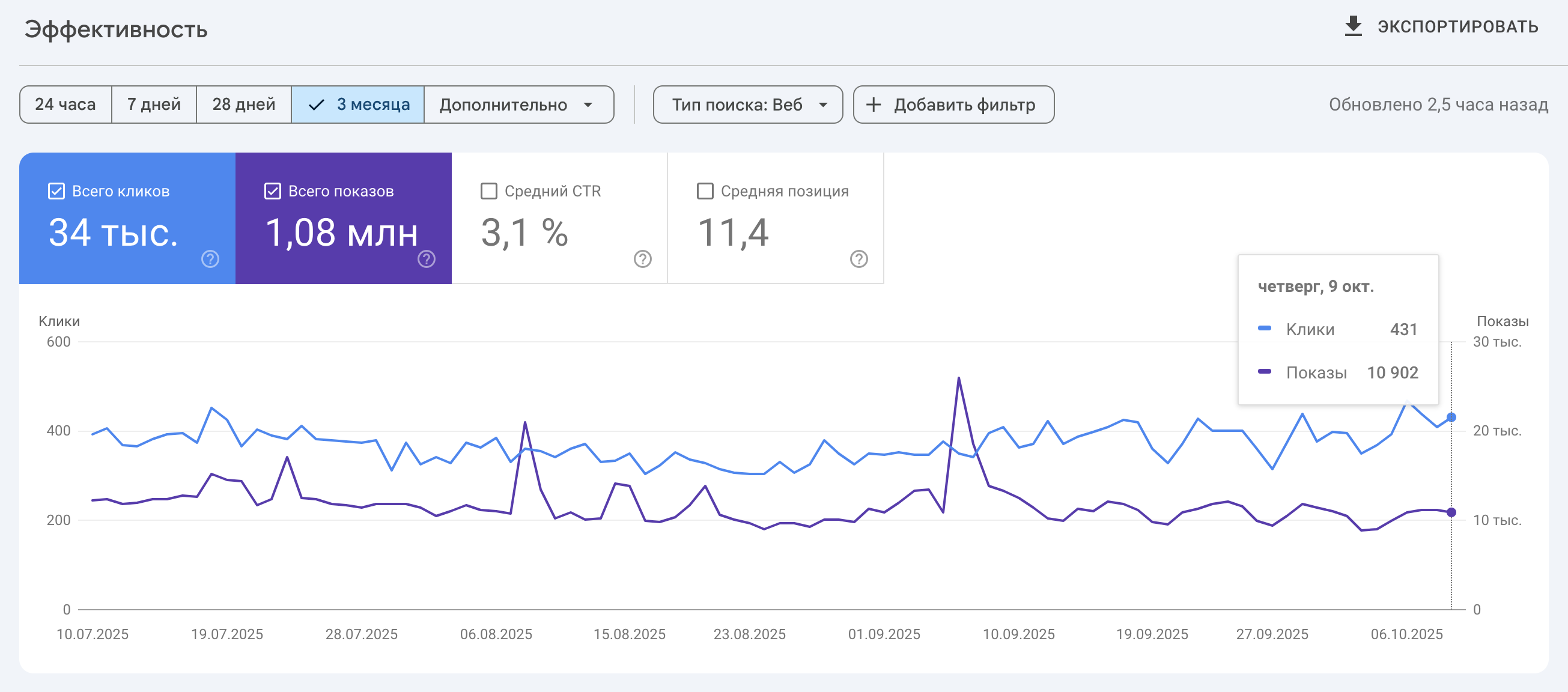The height and width of the screenshot is (692, 1568).
Task: Select the 24 часа period tab
Action: [x=65, y=105]
